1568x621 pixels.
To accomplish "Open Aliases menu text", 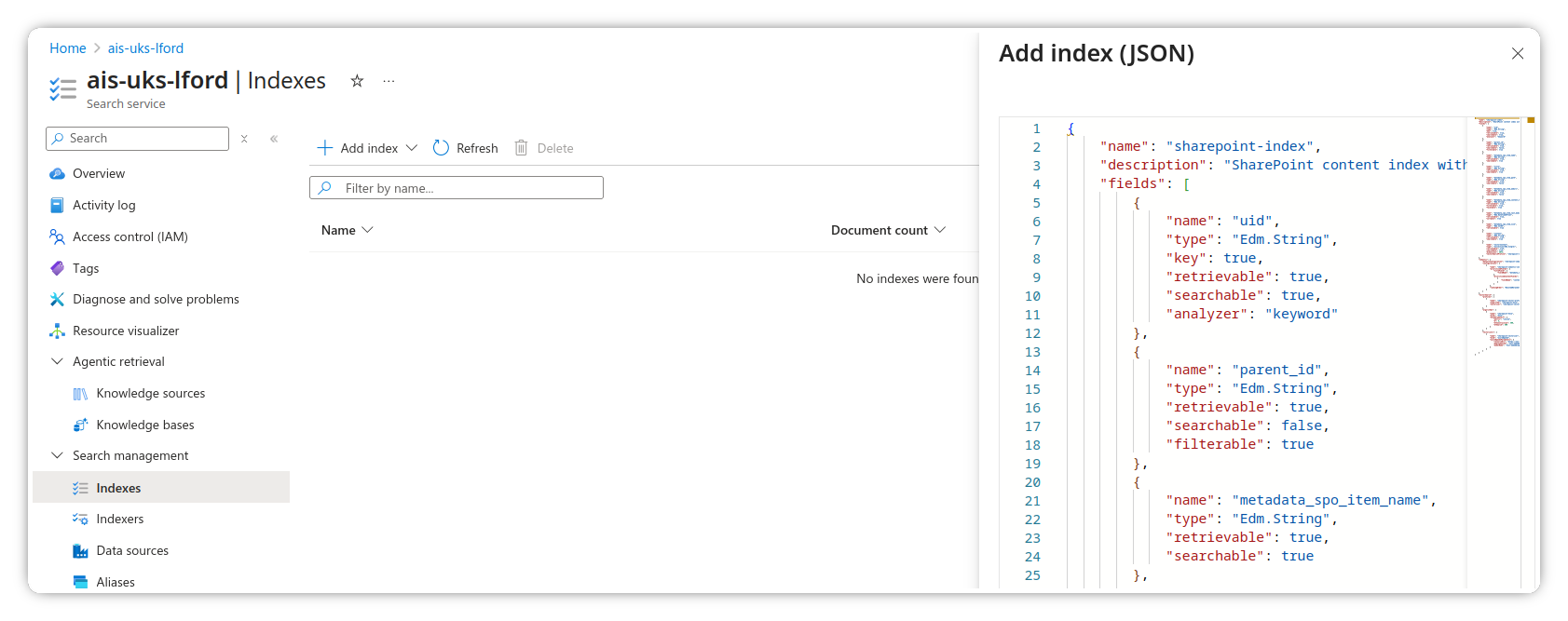I will coord(116,582).
